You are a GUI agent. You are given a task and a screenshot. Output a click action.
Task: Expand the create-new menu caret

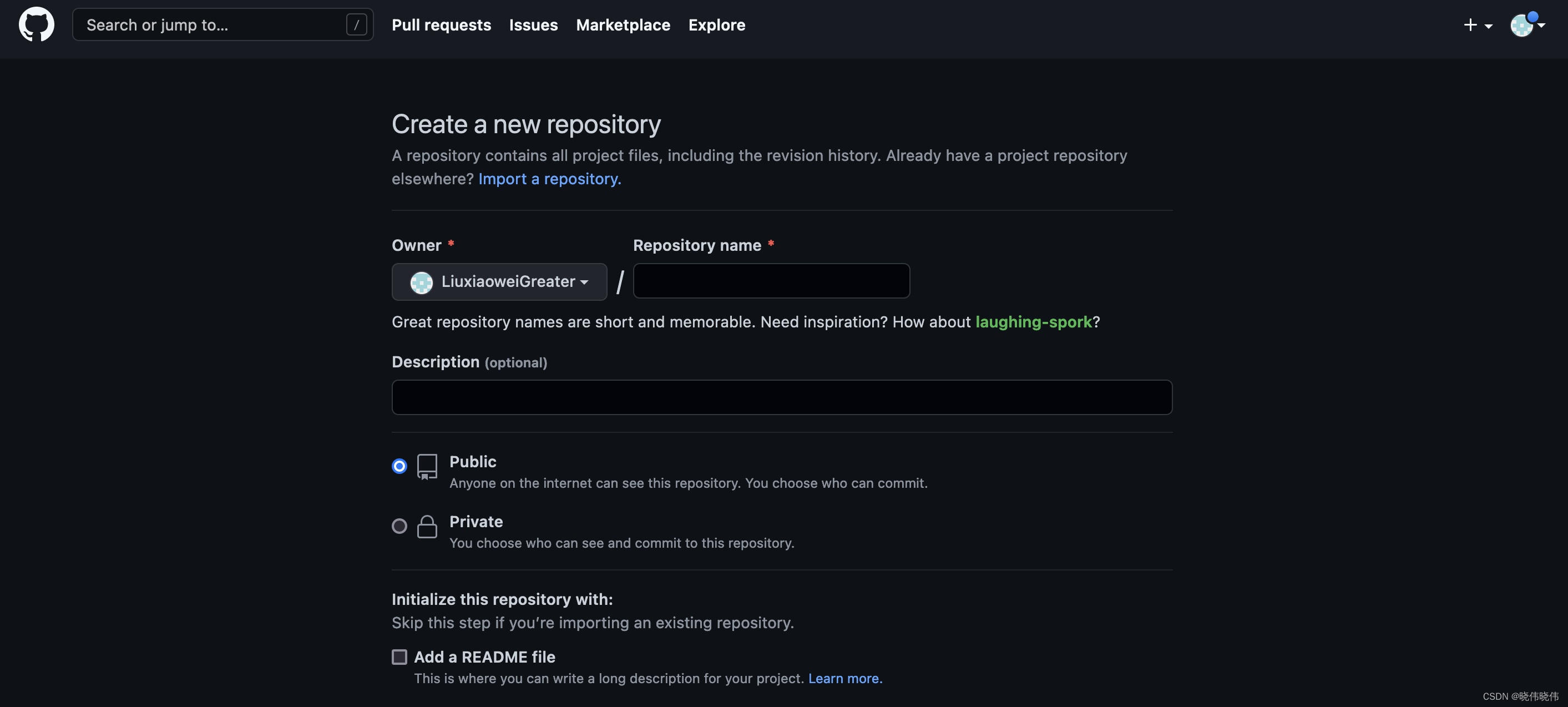pos(1488,26)
